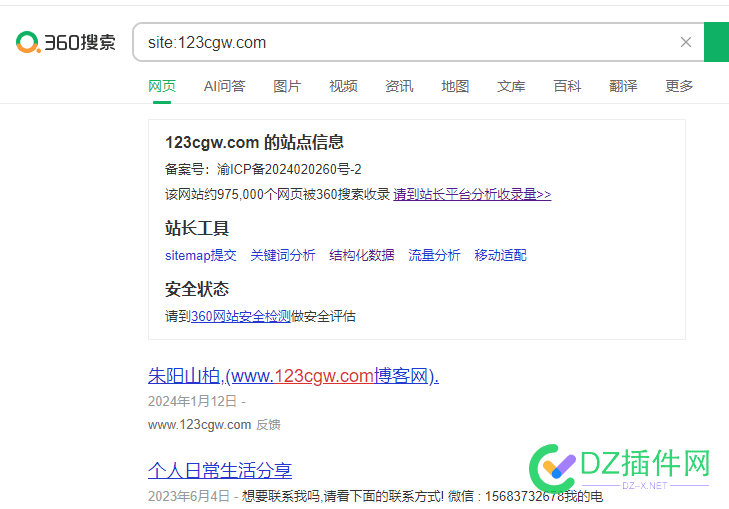Click the 360搜索 logo
The height and width of the screenshot is (509, 729).
tap(66, 42)
